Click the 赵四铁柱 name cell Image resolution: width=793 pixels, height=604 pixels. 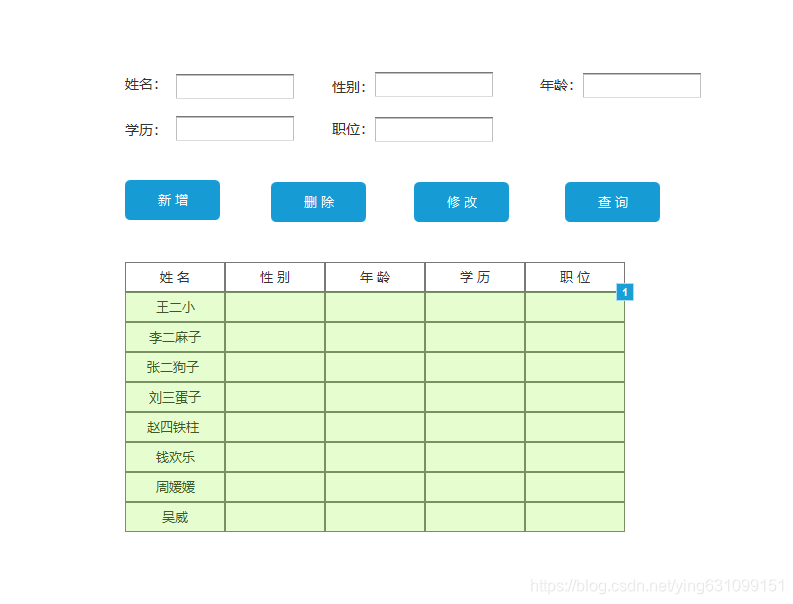click(x=175, y=427)
